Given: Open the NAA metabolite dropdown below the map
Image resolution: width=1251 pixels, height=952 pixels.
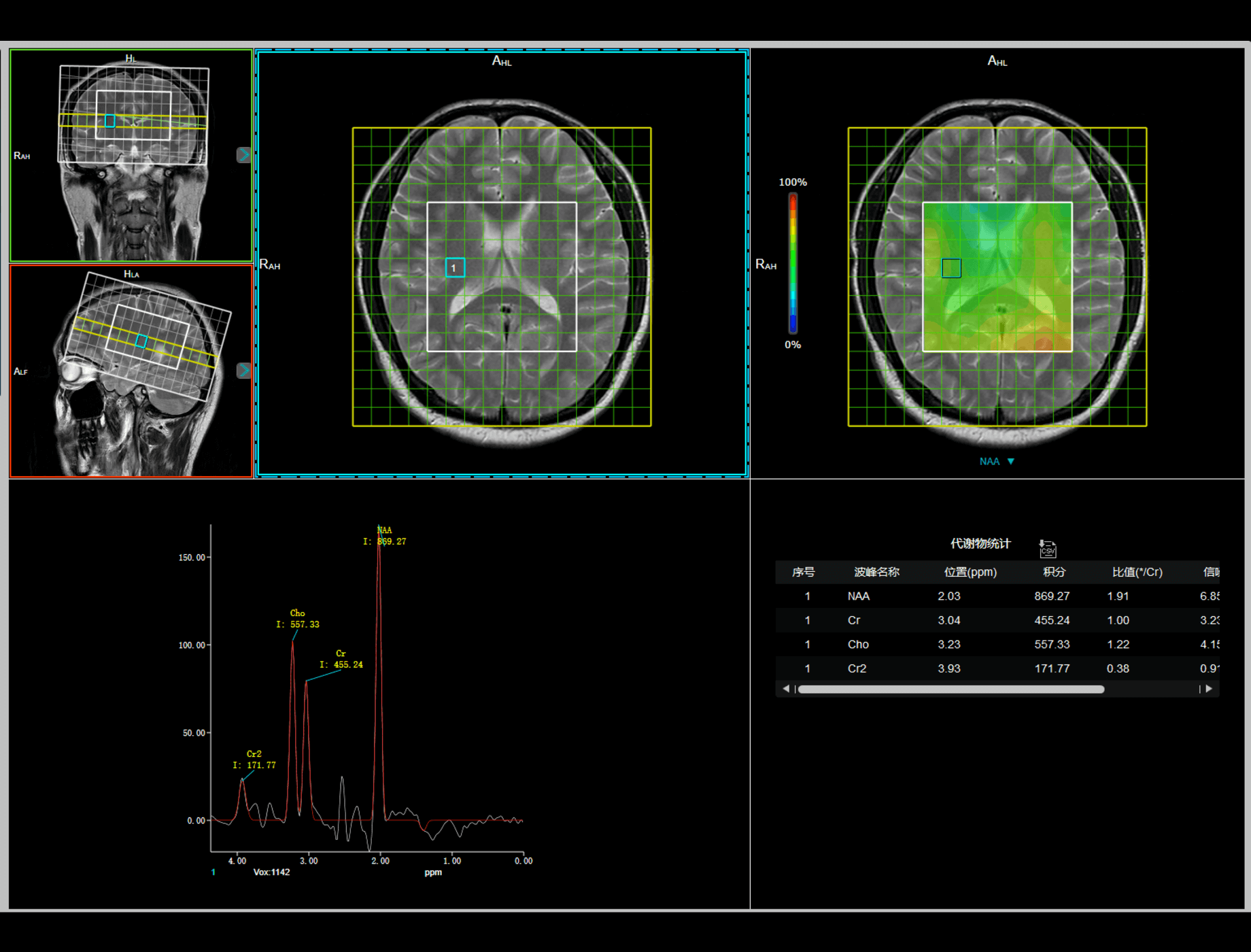Looking at the screenshot, I should [997, 462].
